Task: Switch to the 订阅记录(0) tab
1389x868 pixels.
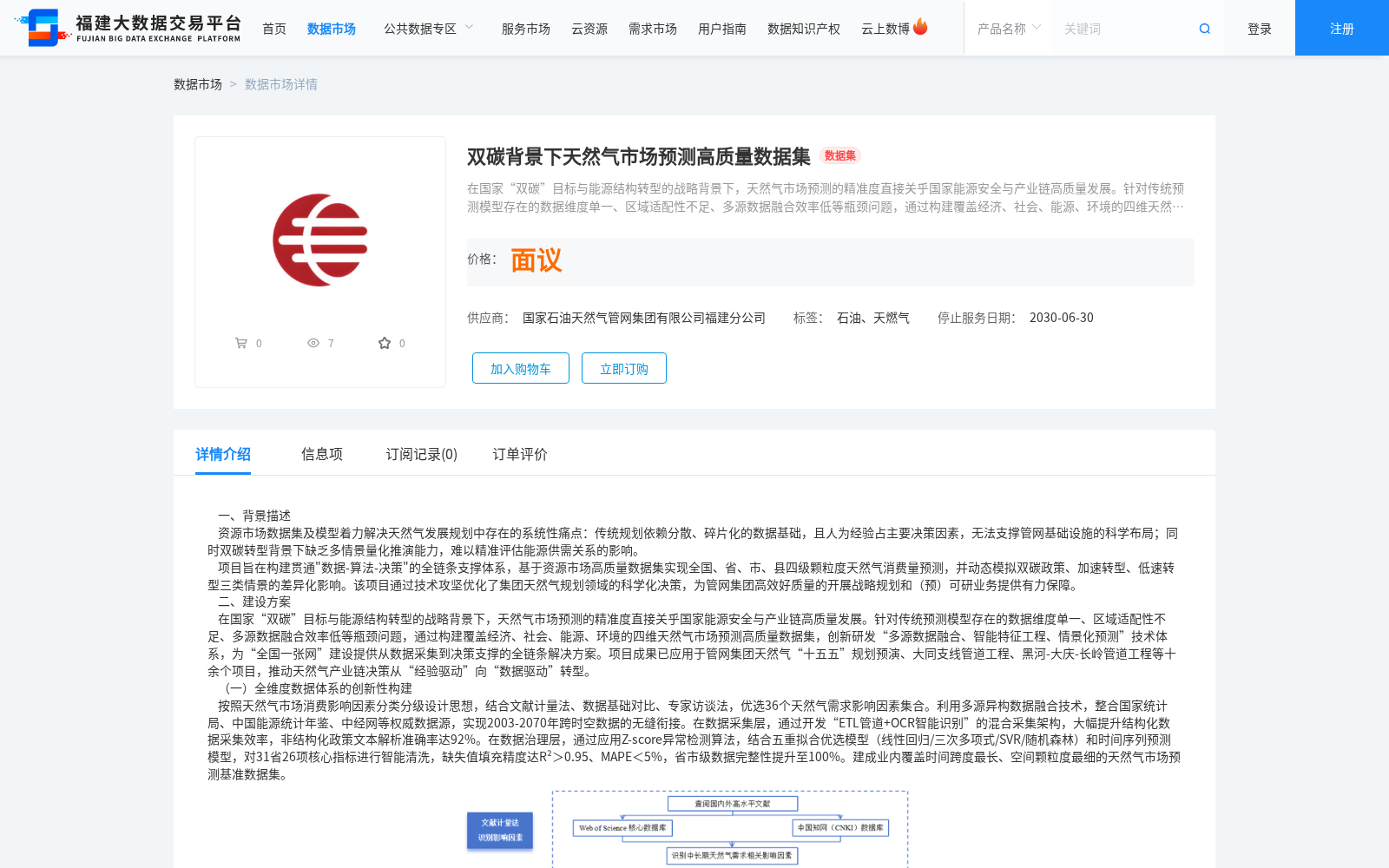Action: coord(422,454)
